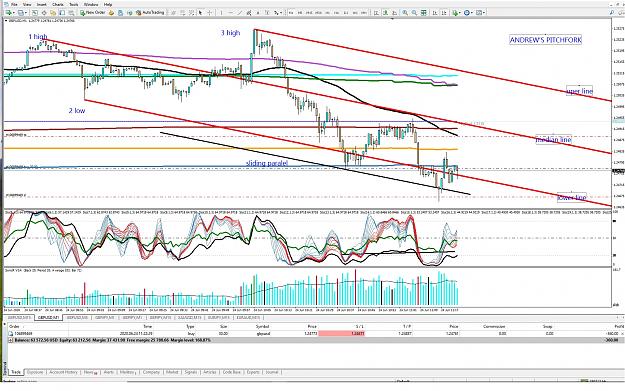Screen dimensions: 625x391
Task: Toggle the Chart Shift icon
Action: tap(444, 13)
